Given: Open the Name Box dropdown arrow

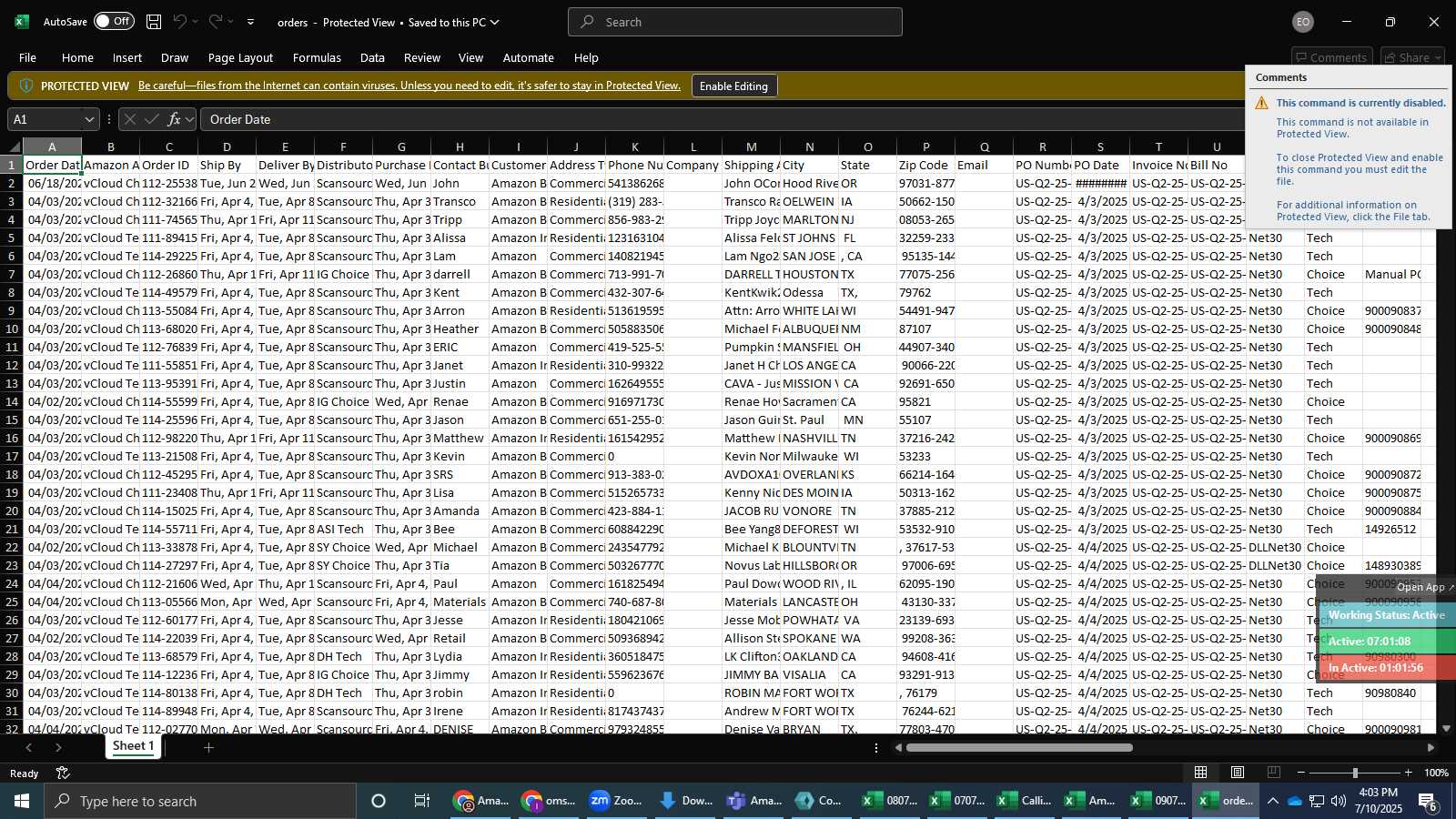Looking at the screenshot, I should click(89, 119).
